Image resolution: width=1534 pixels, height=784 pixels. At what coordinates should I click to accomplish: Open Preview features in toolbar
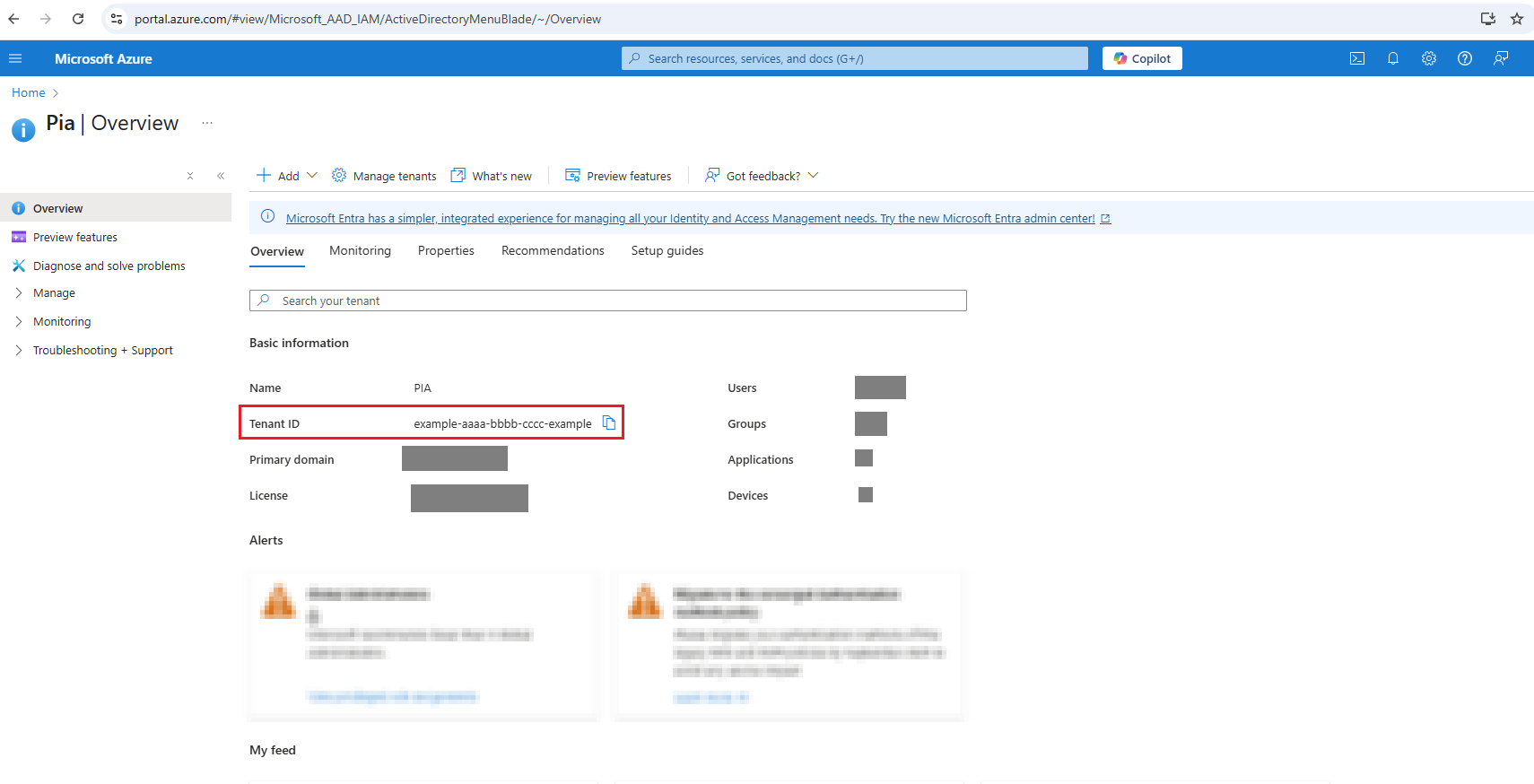pos(618,176)
